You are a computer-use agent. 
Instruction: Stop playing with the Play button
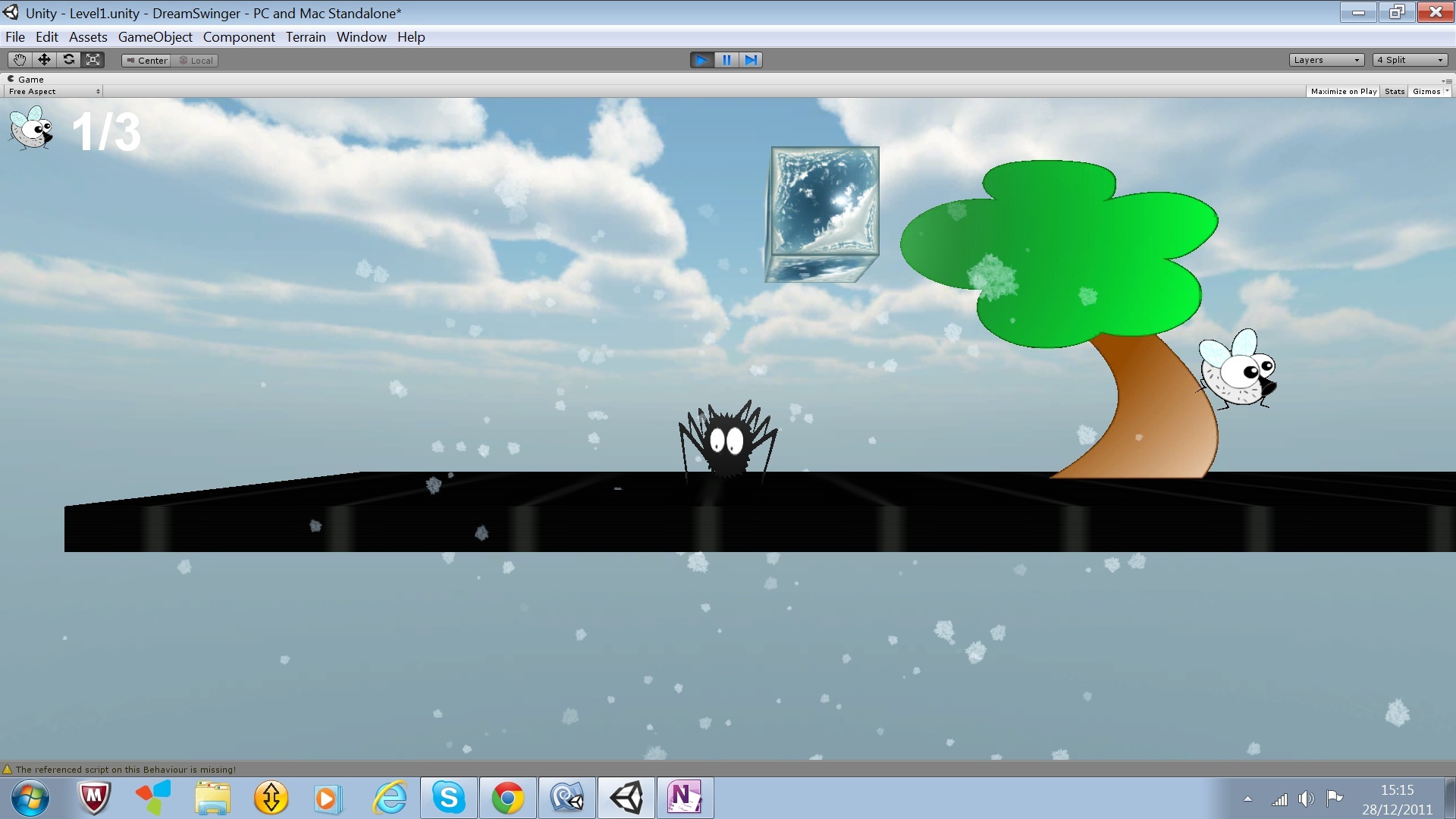701,60
